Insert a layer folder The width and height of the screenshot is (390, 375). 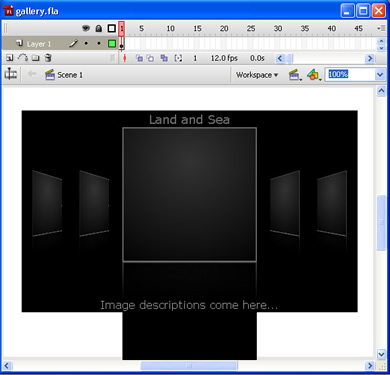pos(36,58)
